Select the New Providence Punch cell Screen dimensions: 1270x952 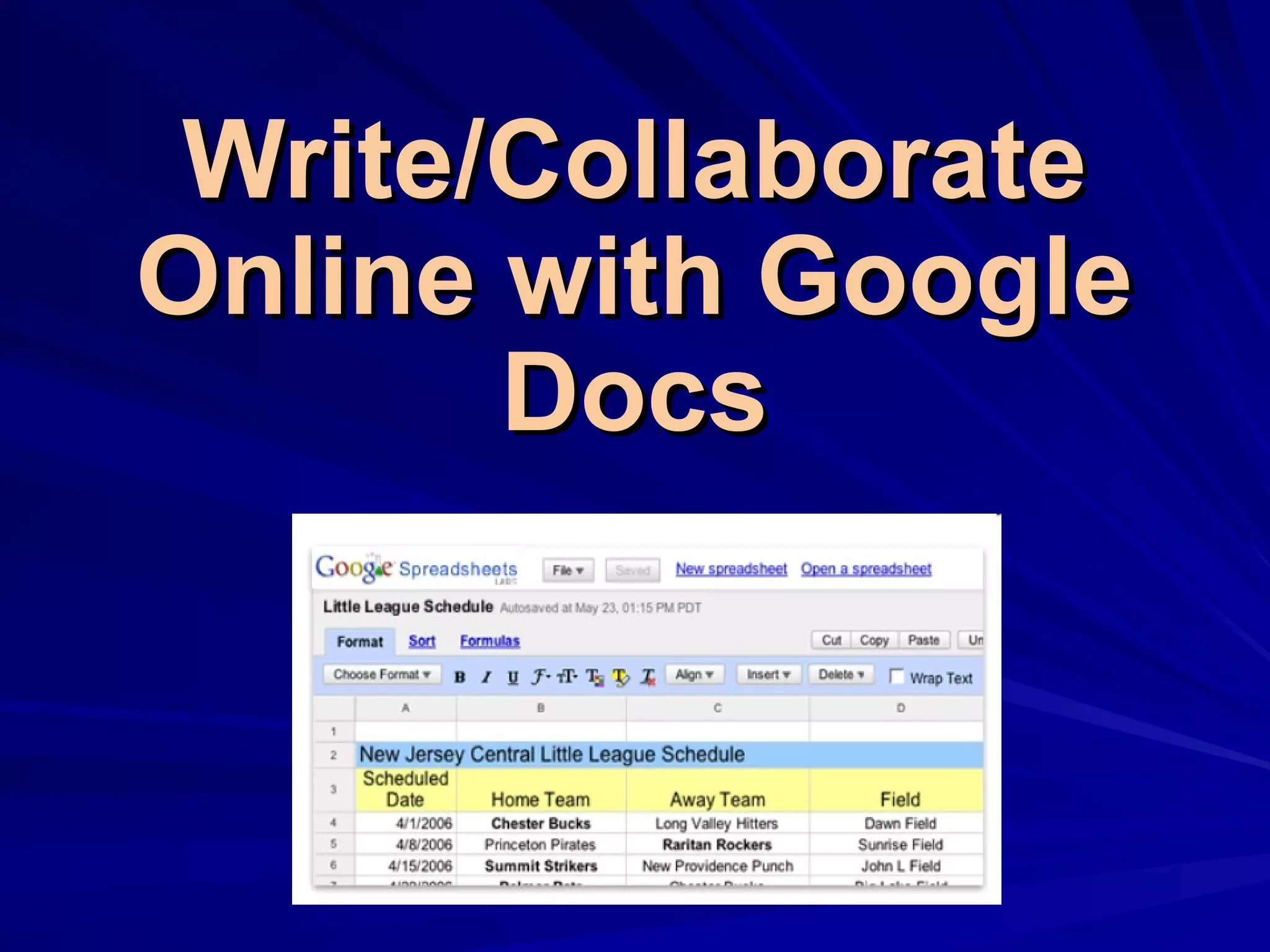[x=717, y=865]
